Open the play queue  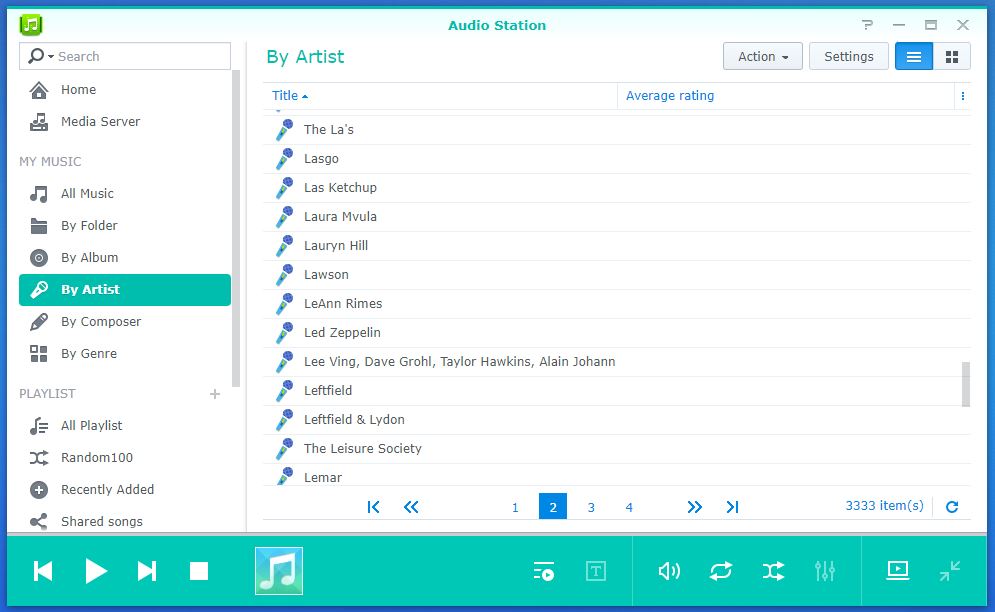[544, 571]
